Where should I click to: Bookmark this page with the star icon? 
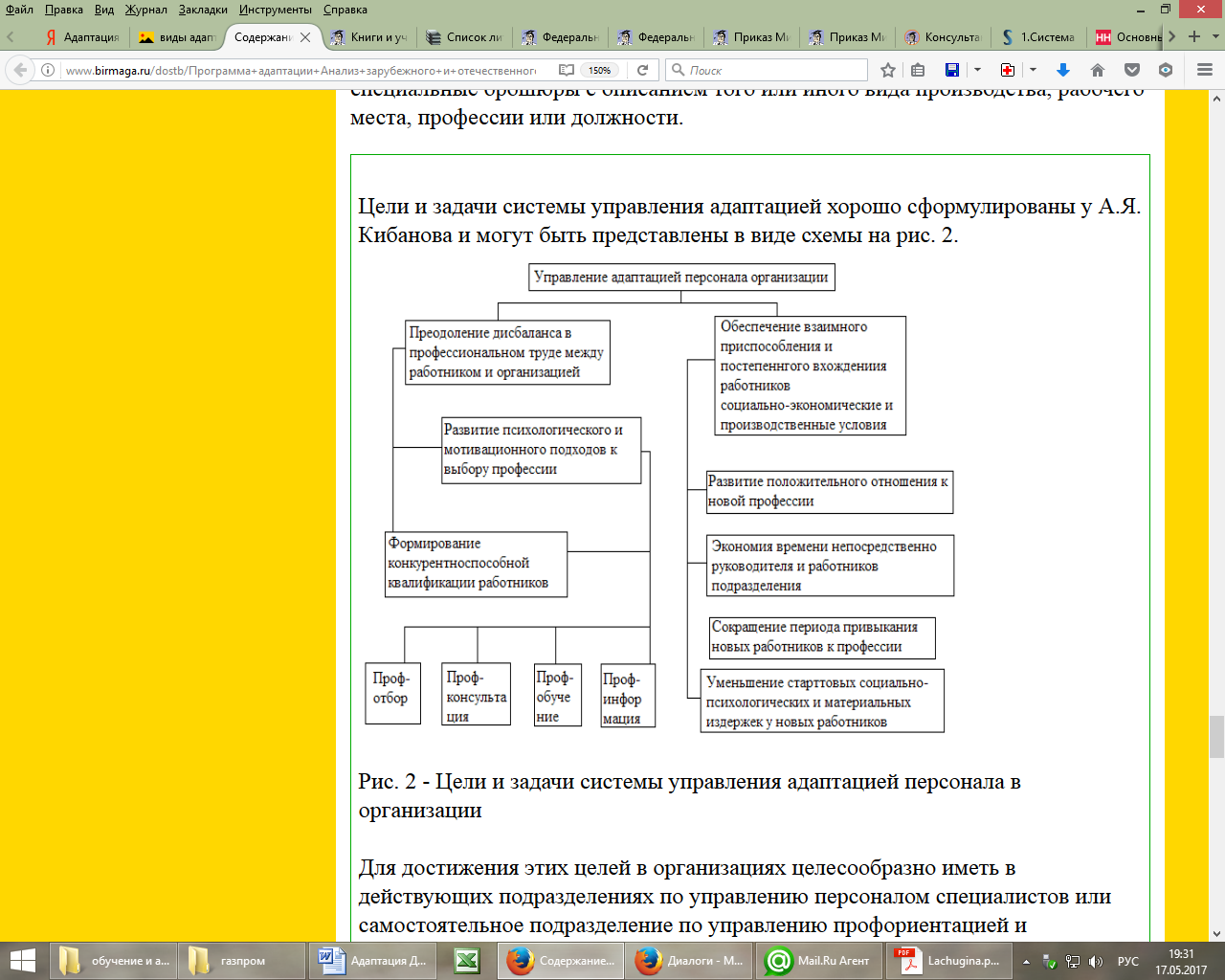pyautogui.click(x=888, y=70)
